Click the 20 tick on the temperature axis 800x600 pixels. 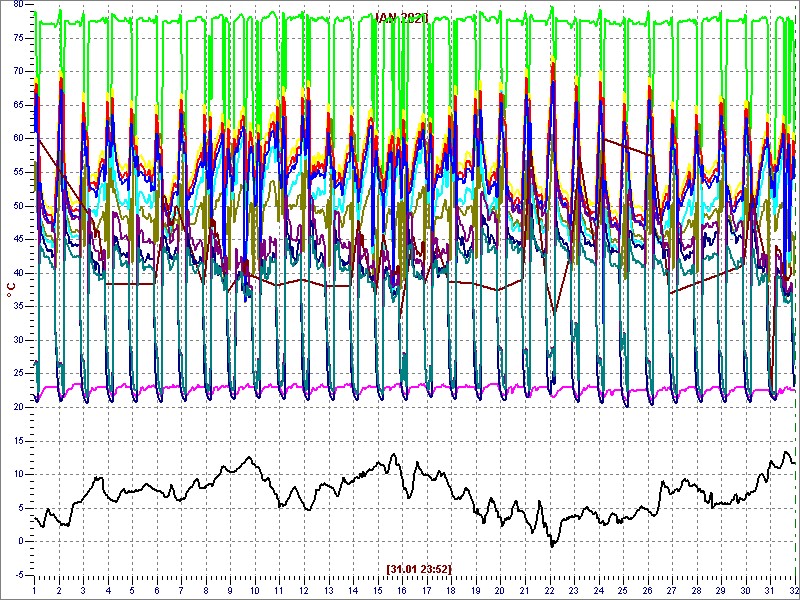click(x=17, y=407)
